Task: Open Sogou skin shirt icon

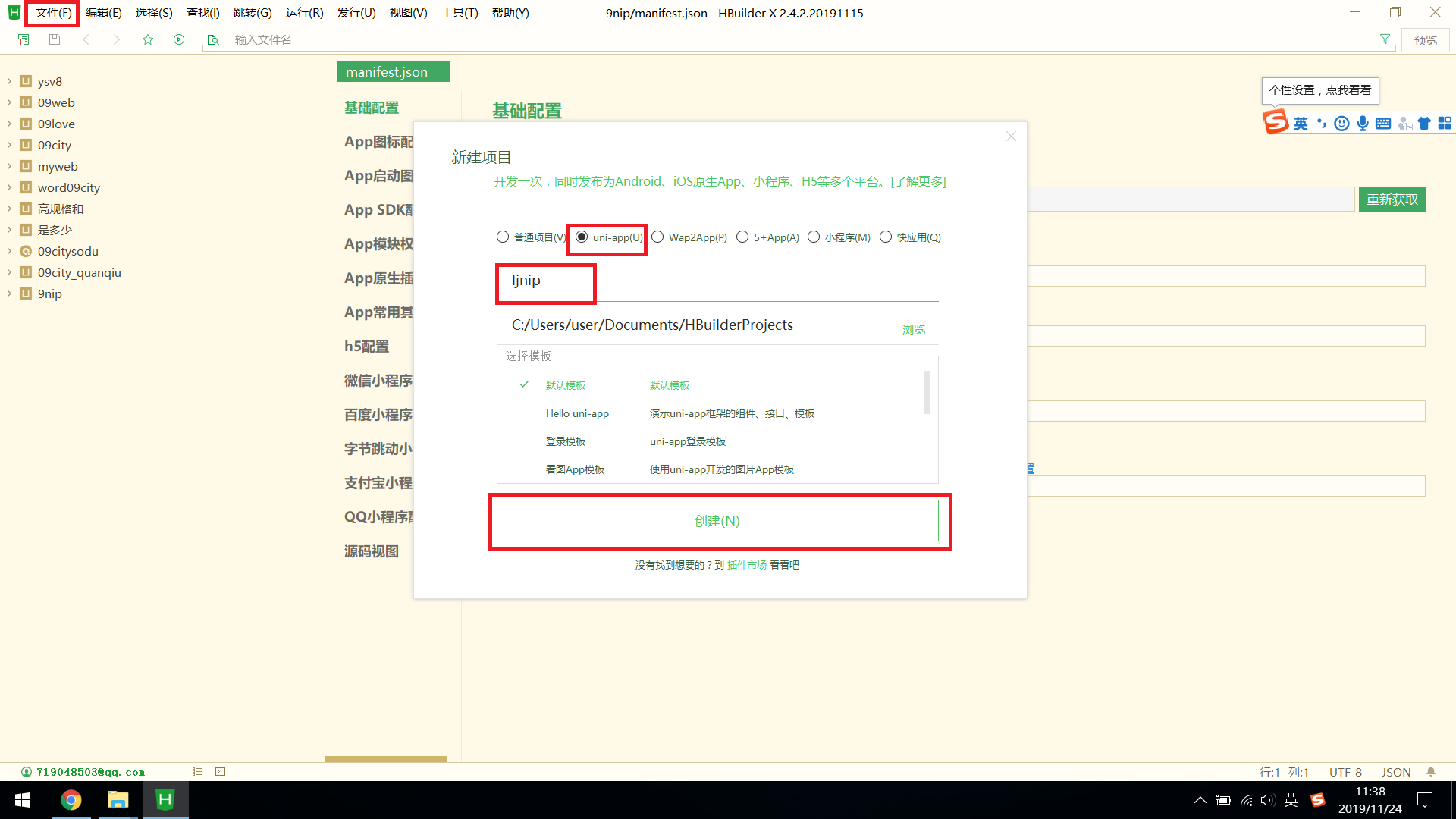Action: (1424, 123)
